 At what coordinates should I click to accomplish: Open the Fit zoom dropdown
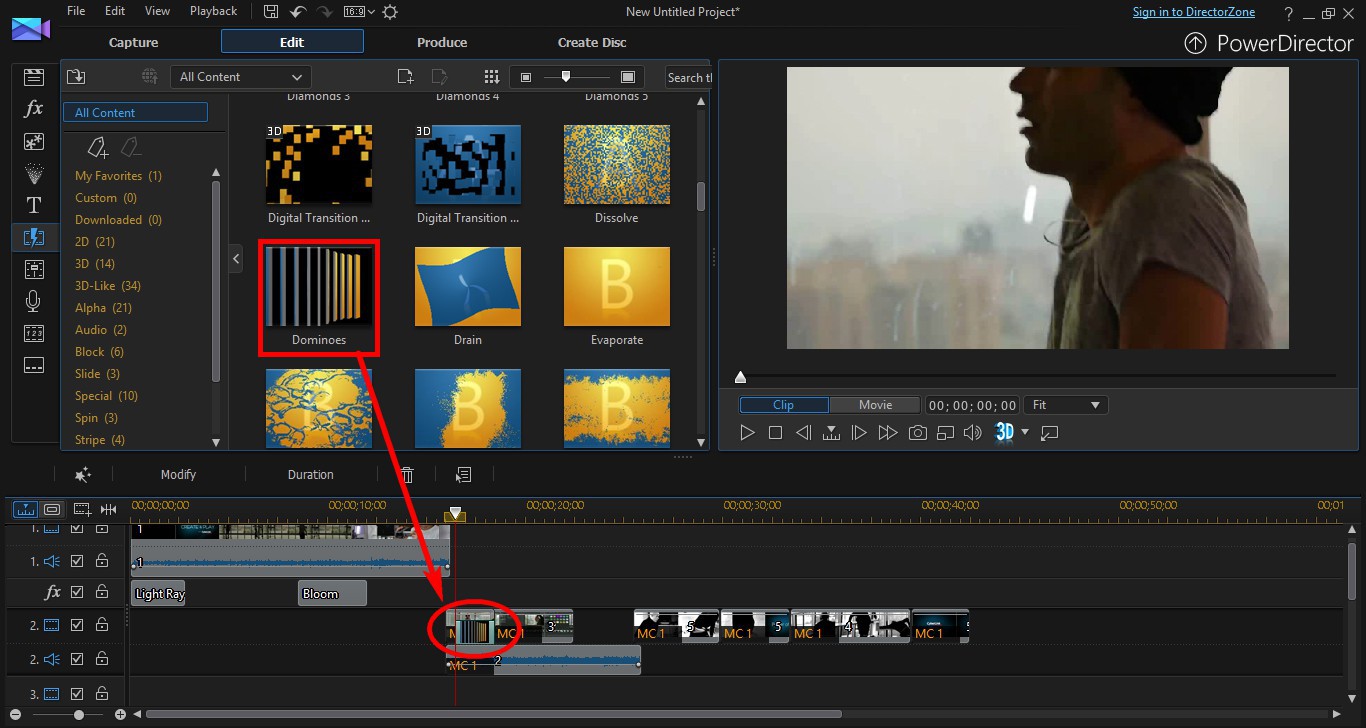[1067, 405]
